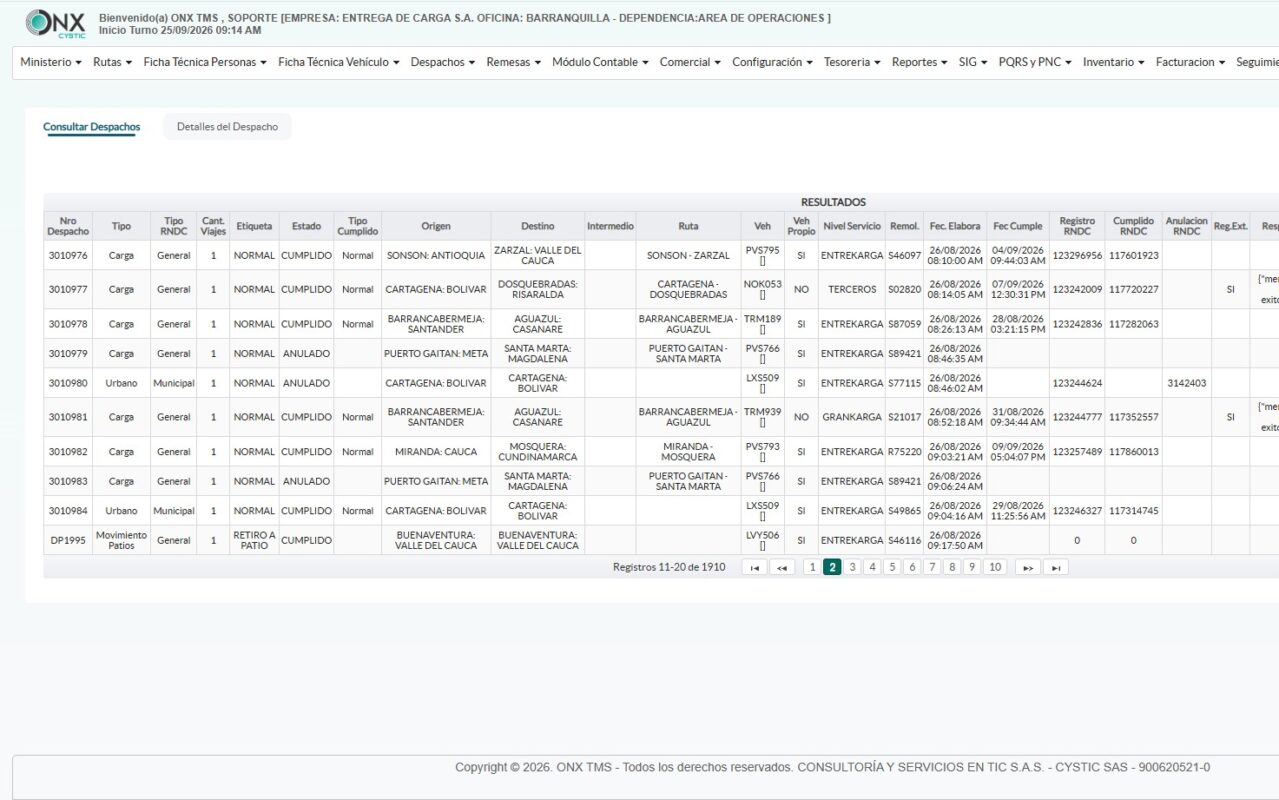Viewport: 1279px width, 800px height.
Task: Open the Inventario menu
Action: (1113, 62)
